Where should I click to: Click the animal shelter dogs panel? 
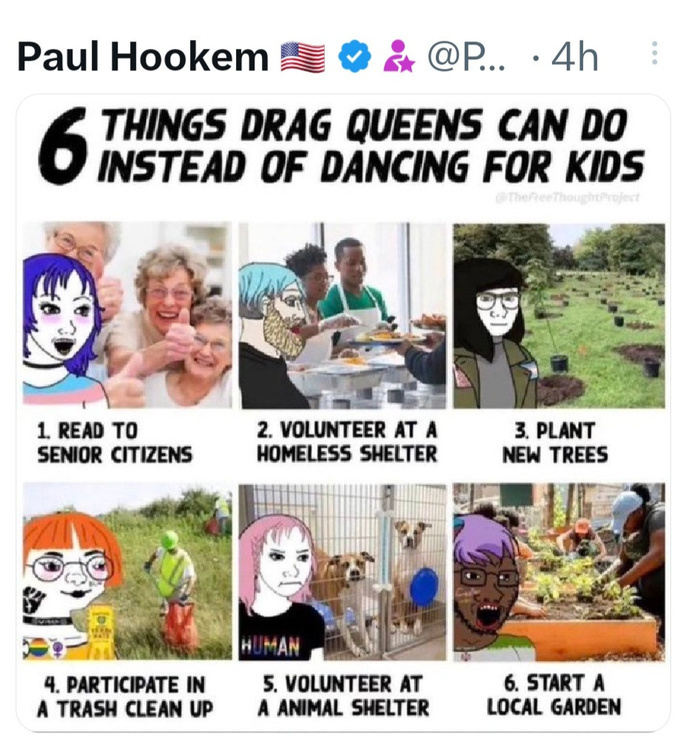tap(342, 572)
